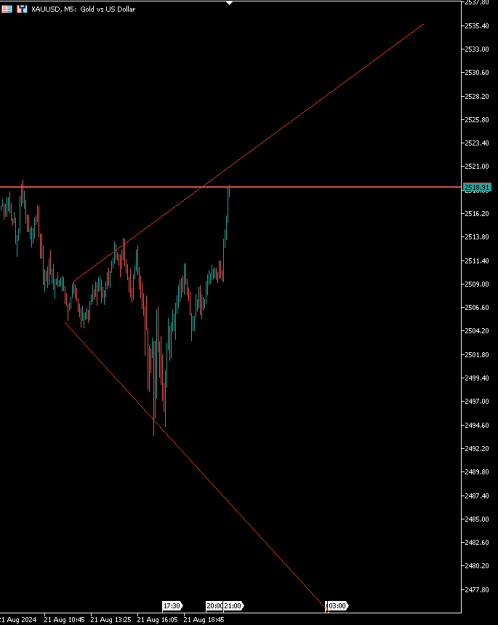This screenshot has height=625, width=498.
Task: Click the 2489.80 price scale label
Action: [x=477, y=472]
